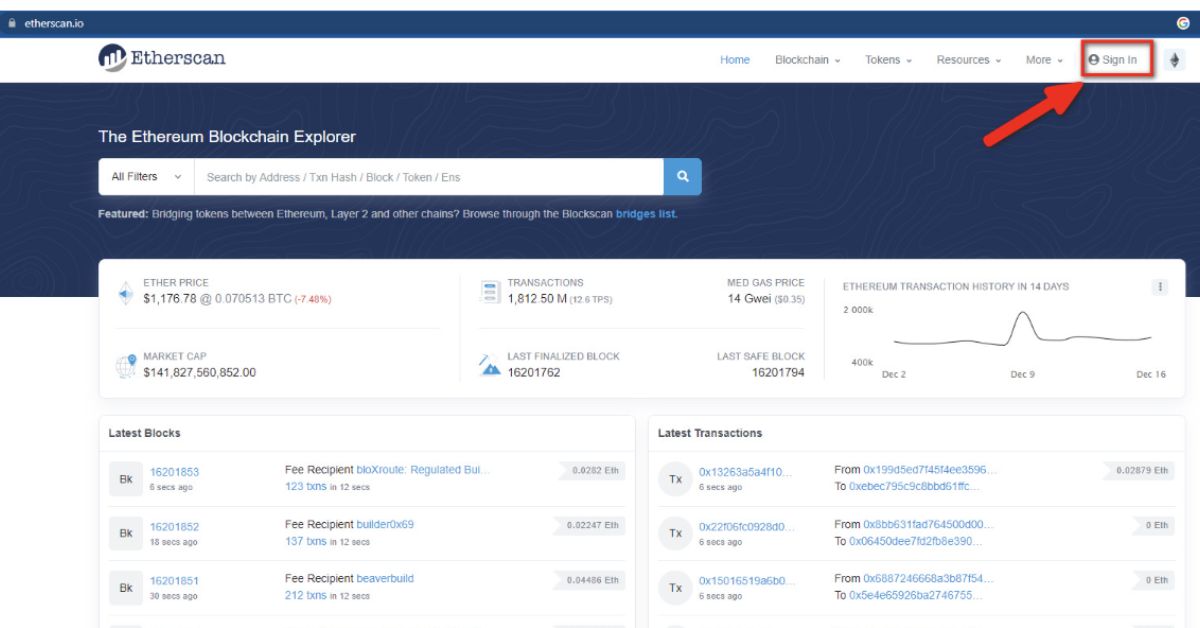Click the ether price $1,176.78 value
The width and height of the screenshot is (1200, 628).
171,299
